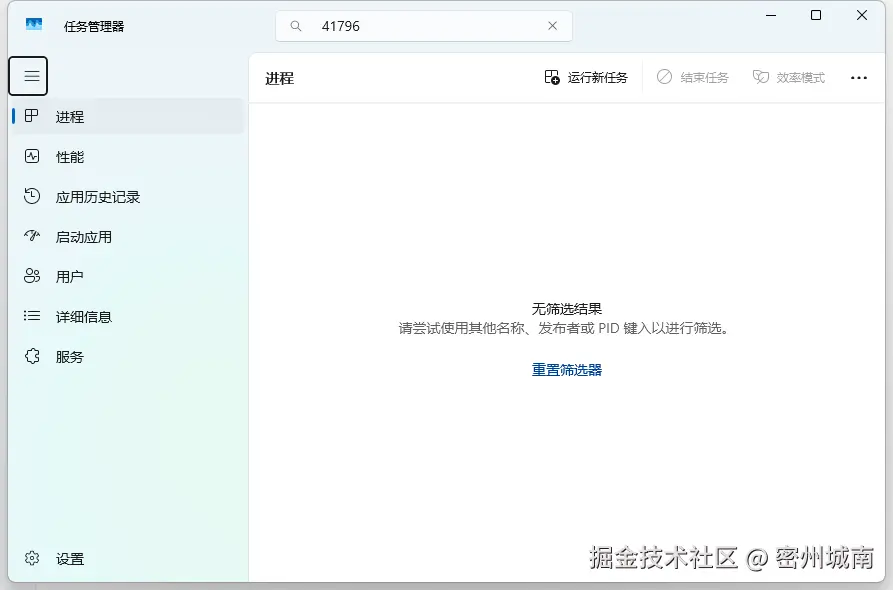This screenshot has height=590, width=893.
Task: Click the 无筛选结果 message text
Action: click(567, 309)
